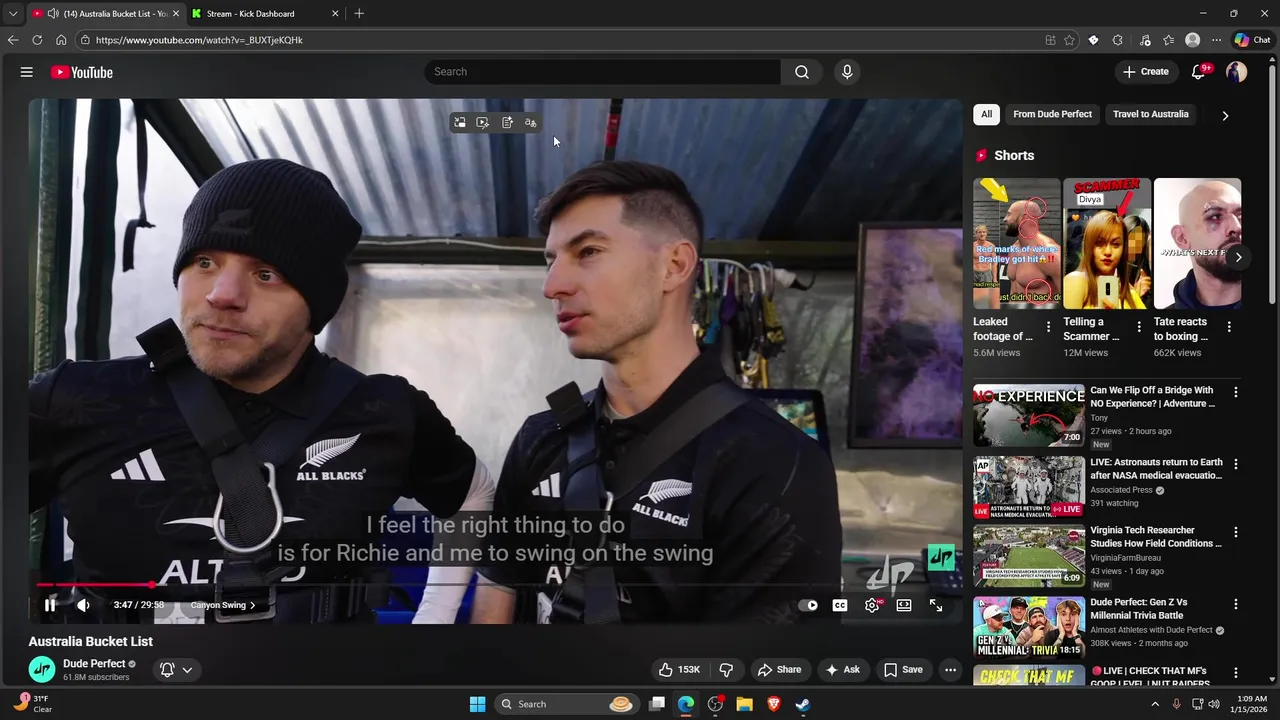
Task: Select the All filter chip
Action: click(x=986, y=114)
